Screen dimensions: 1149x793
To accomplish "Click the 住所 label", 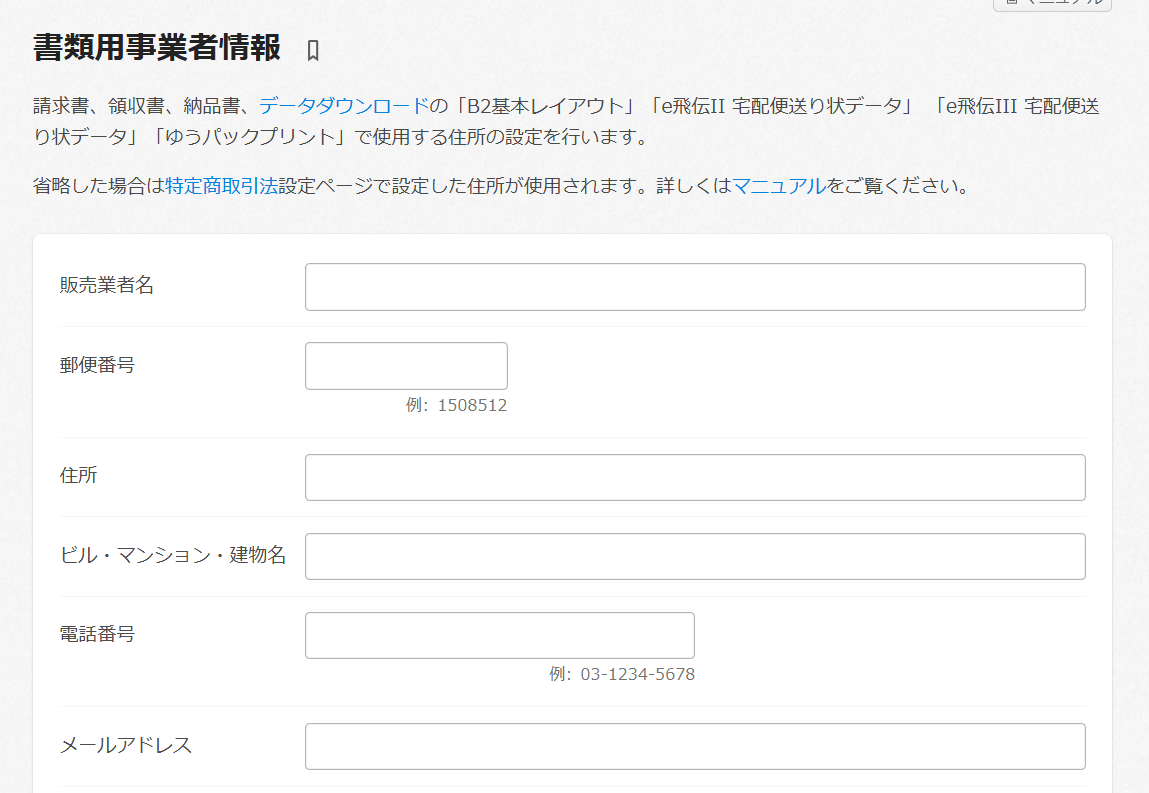I will 79,476.
